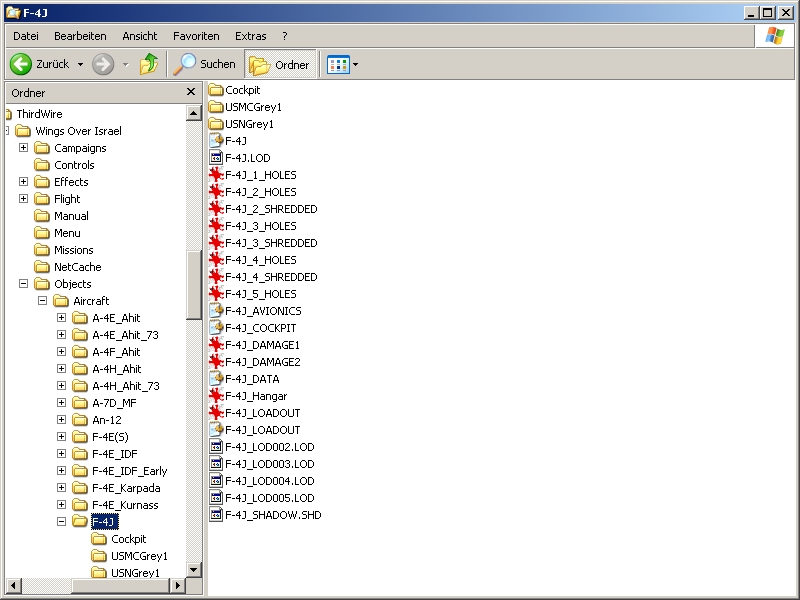Click the ThirdWire folder in tree
Screen dimensions: 800x600
[39, 114]
